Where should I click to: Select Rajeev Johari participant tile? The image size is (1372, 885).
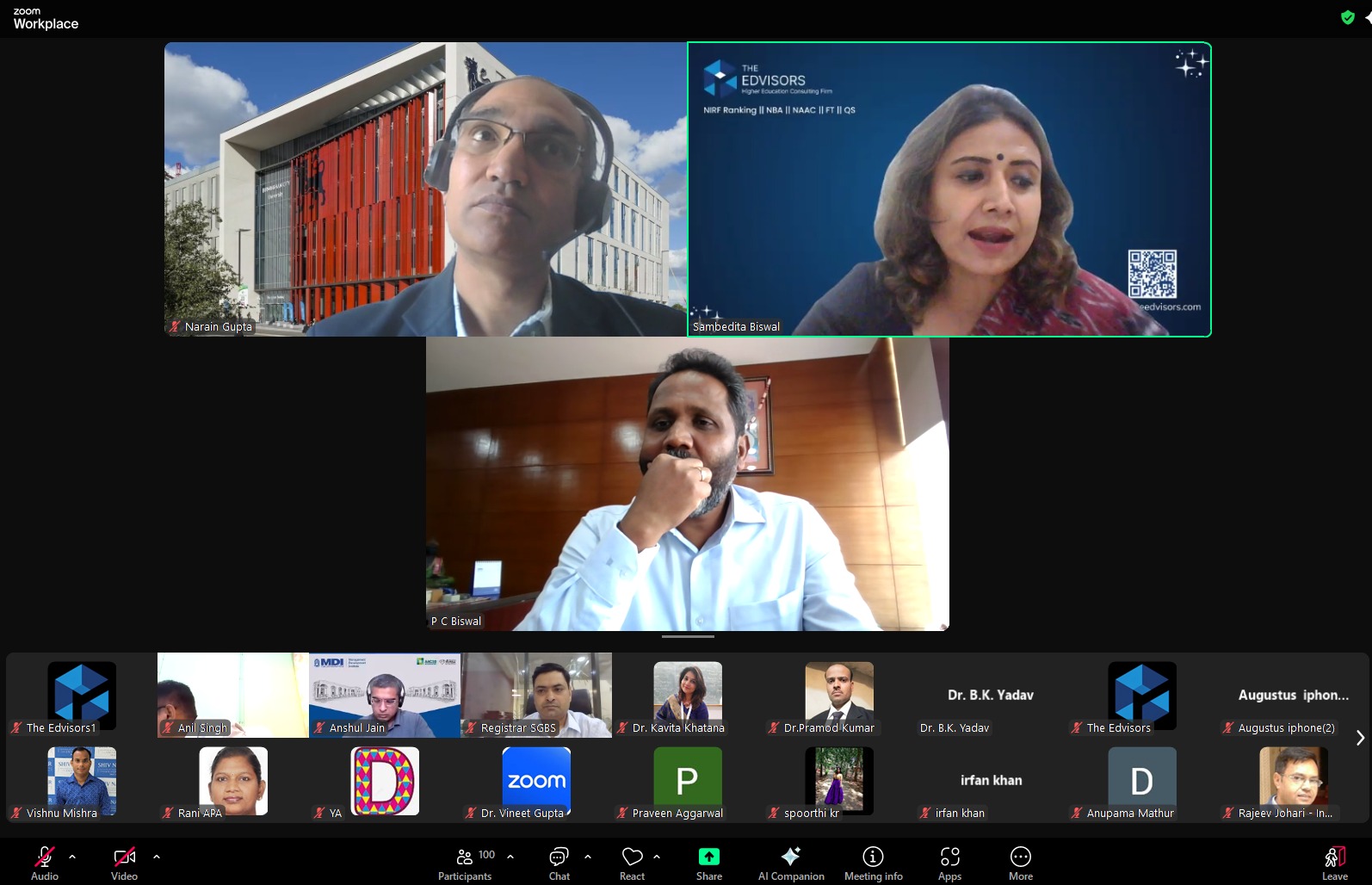[1294, 781]
